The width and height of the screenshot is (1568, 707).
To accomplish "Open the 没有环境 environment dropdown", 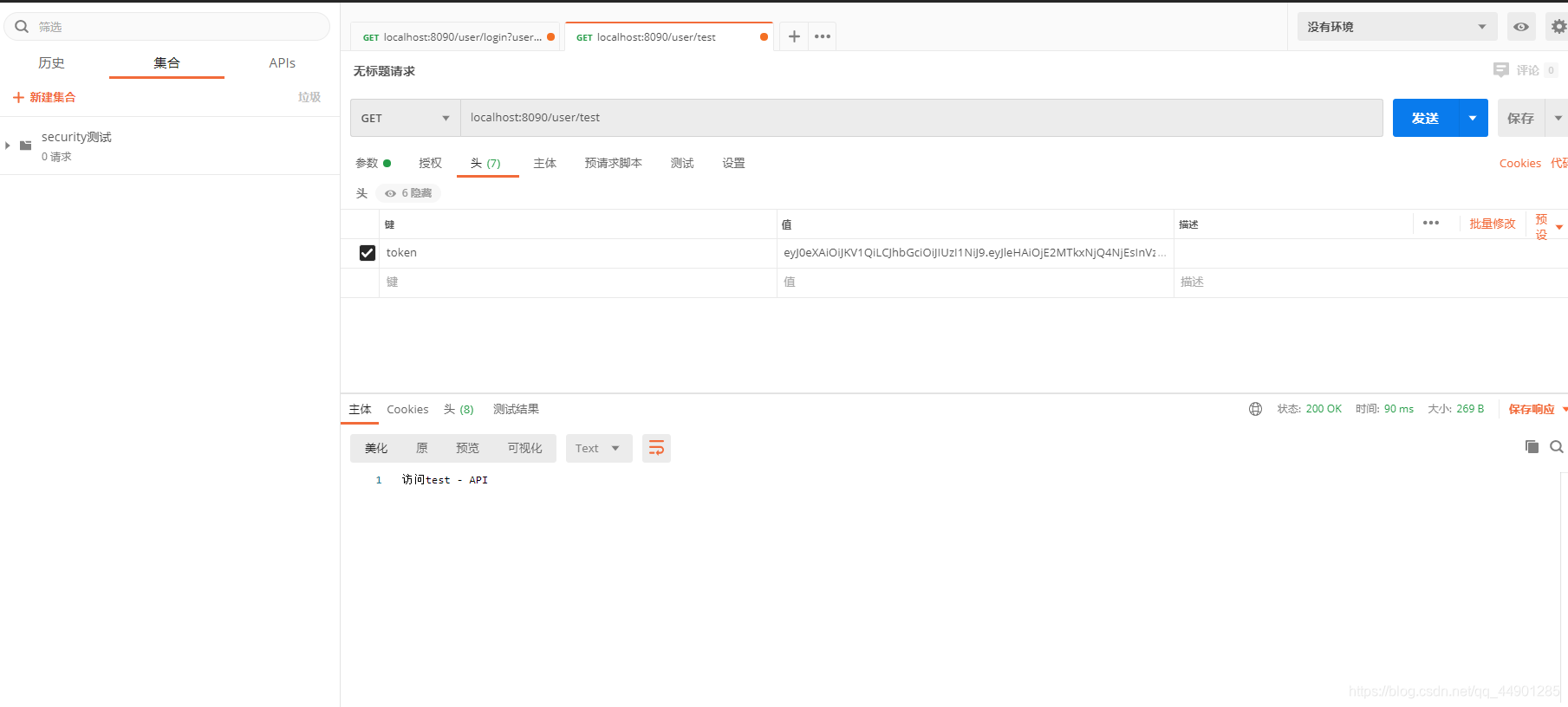I will click(1396, 27).
